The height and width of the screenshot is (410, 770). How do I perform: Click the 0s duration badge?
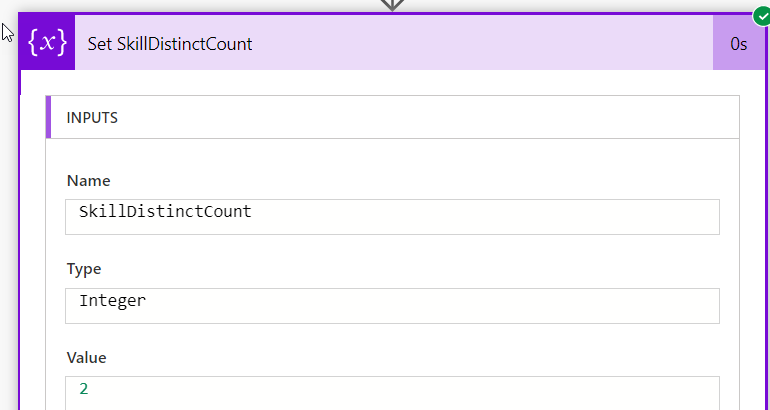(x=739, y=43)
